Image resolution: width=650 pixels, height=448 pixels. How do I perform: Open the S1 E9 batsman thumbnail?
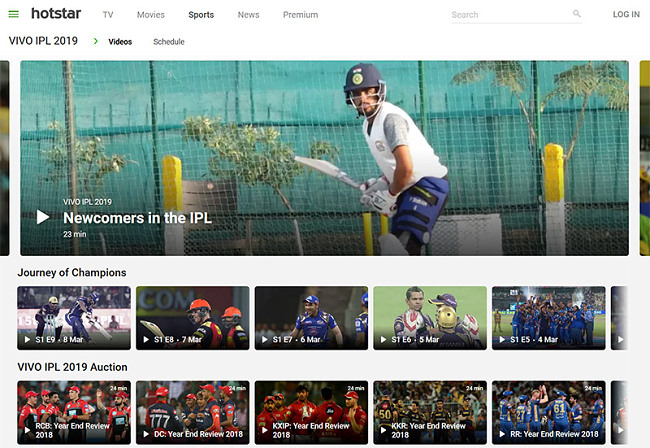point(74,317)
